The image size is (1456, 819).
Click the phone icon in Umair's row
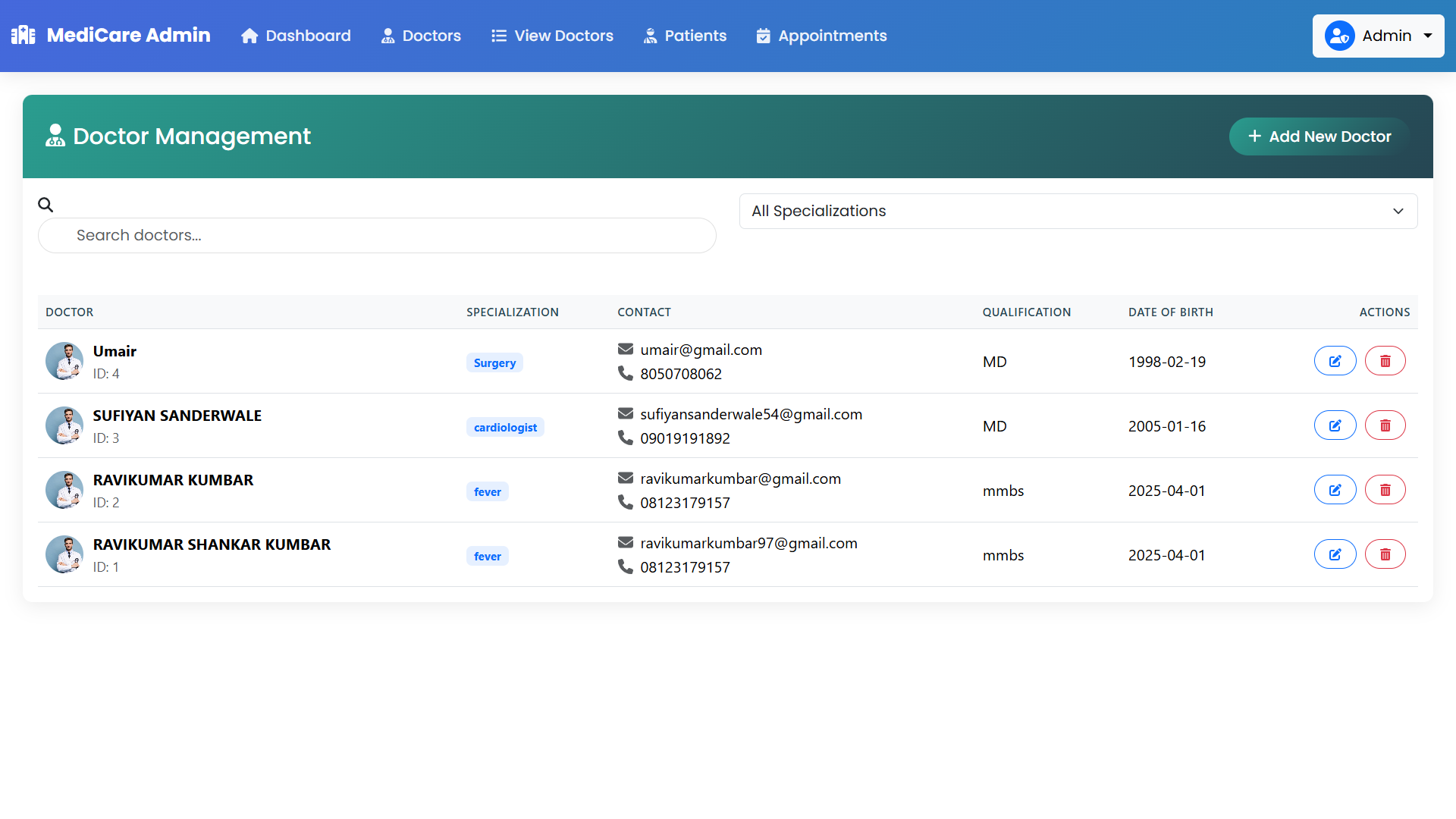[x=626, y=373]
